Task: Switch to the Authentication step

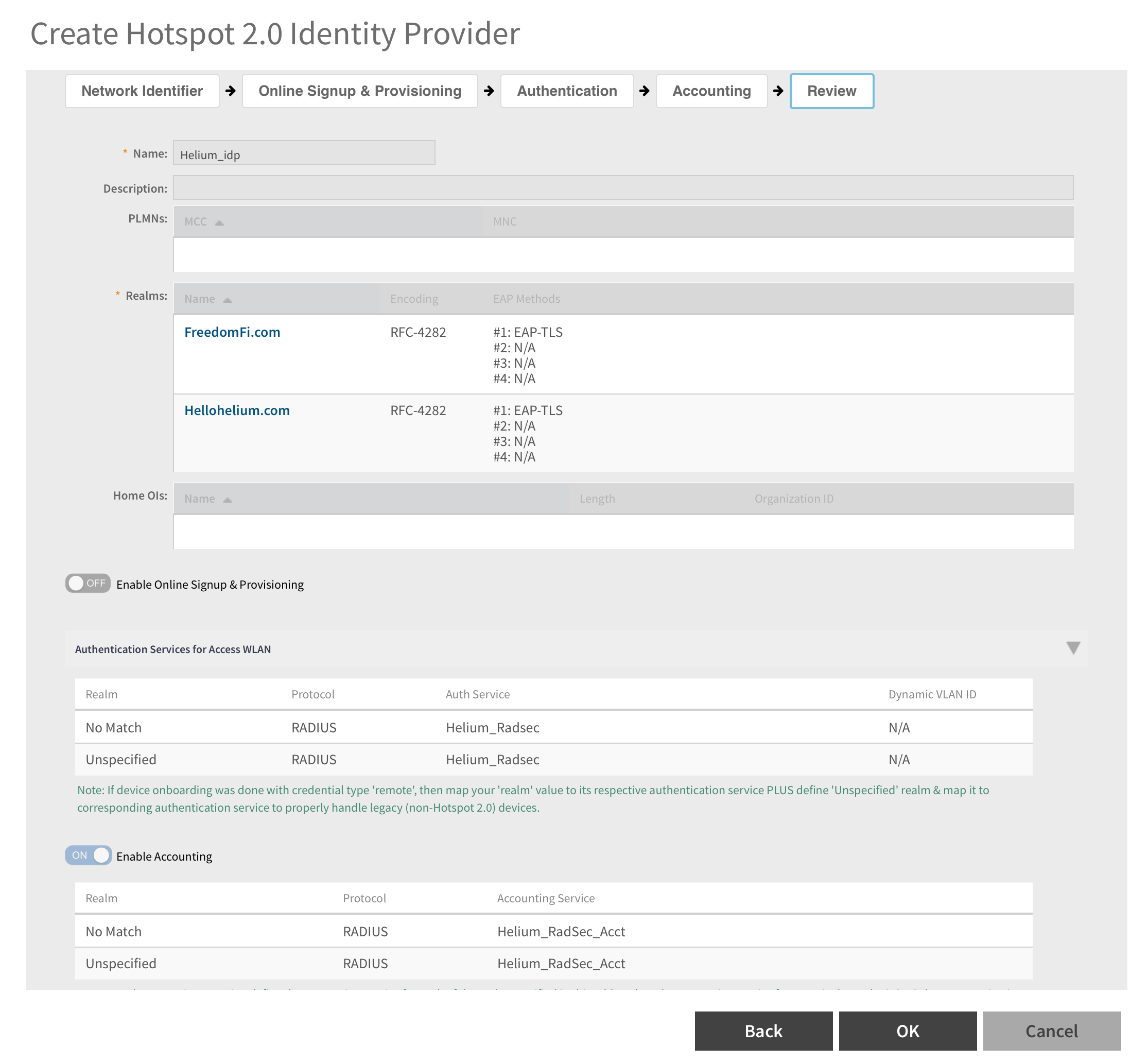Action: pyautogui.click(x=567, y=91)
